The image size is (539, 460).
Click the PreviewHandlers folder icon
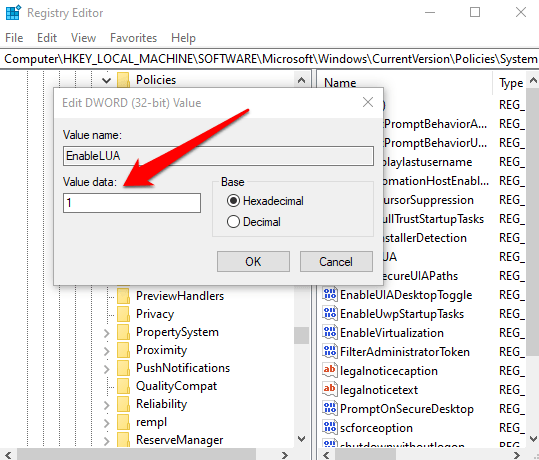pyautogui.click(x=123, y=296)
